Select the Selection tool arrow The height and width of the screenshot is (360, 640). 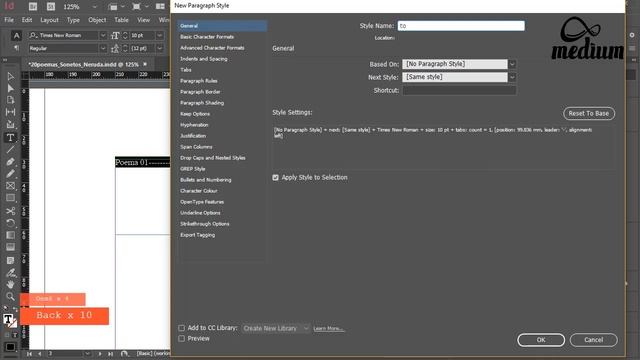(11, 76)
